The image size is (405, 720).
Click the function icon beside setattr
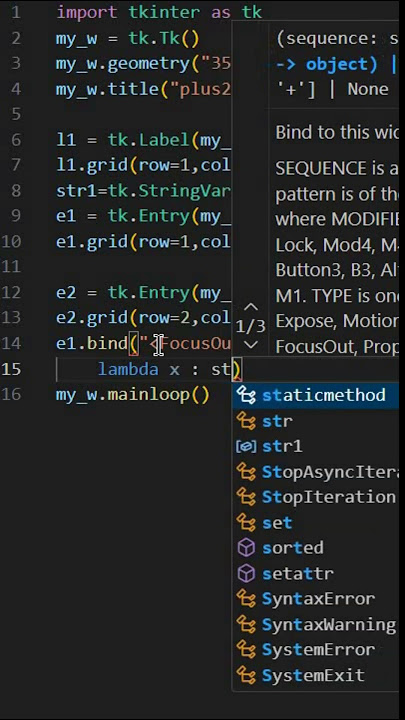(246, 574)
